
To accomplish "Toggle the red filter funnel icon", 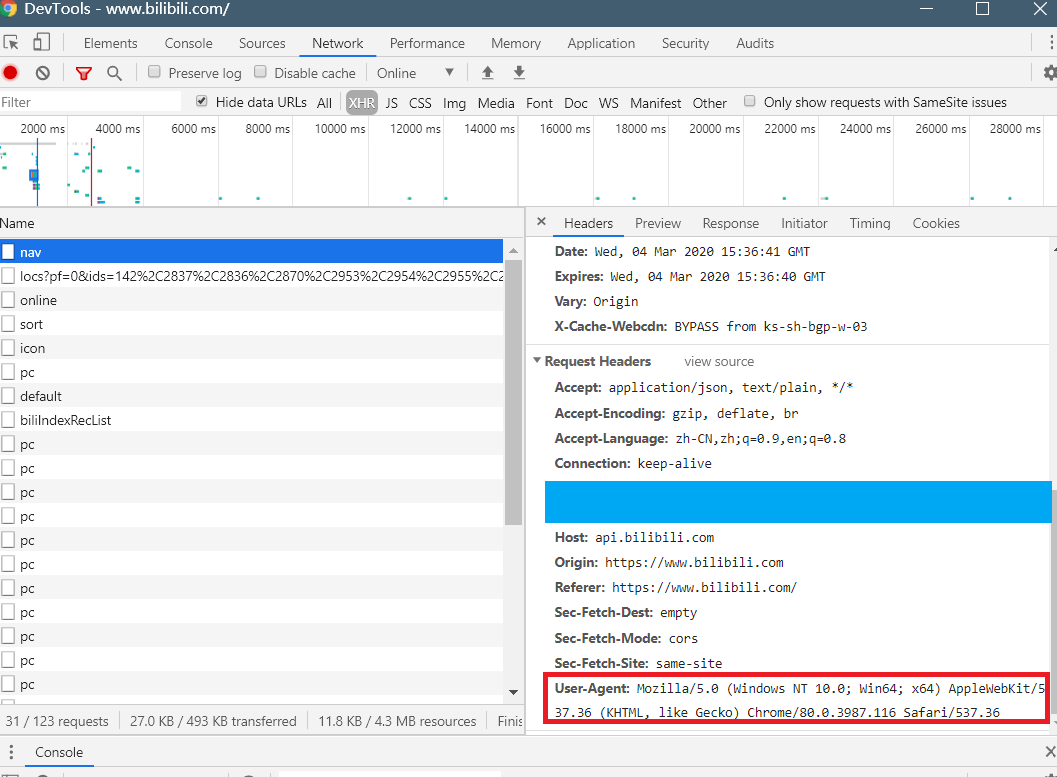I will click(x=84, y=73).
